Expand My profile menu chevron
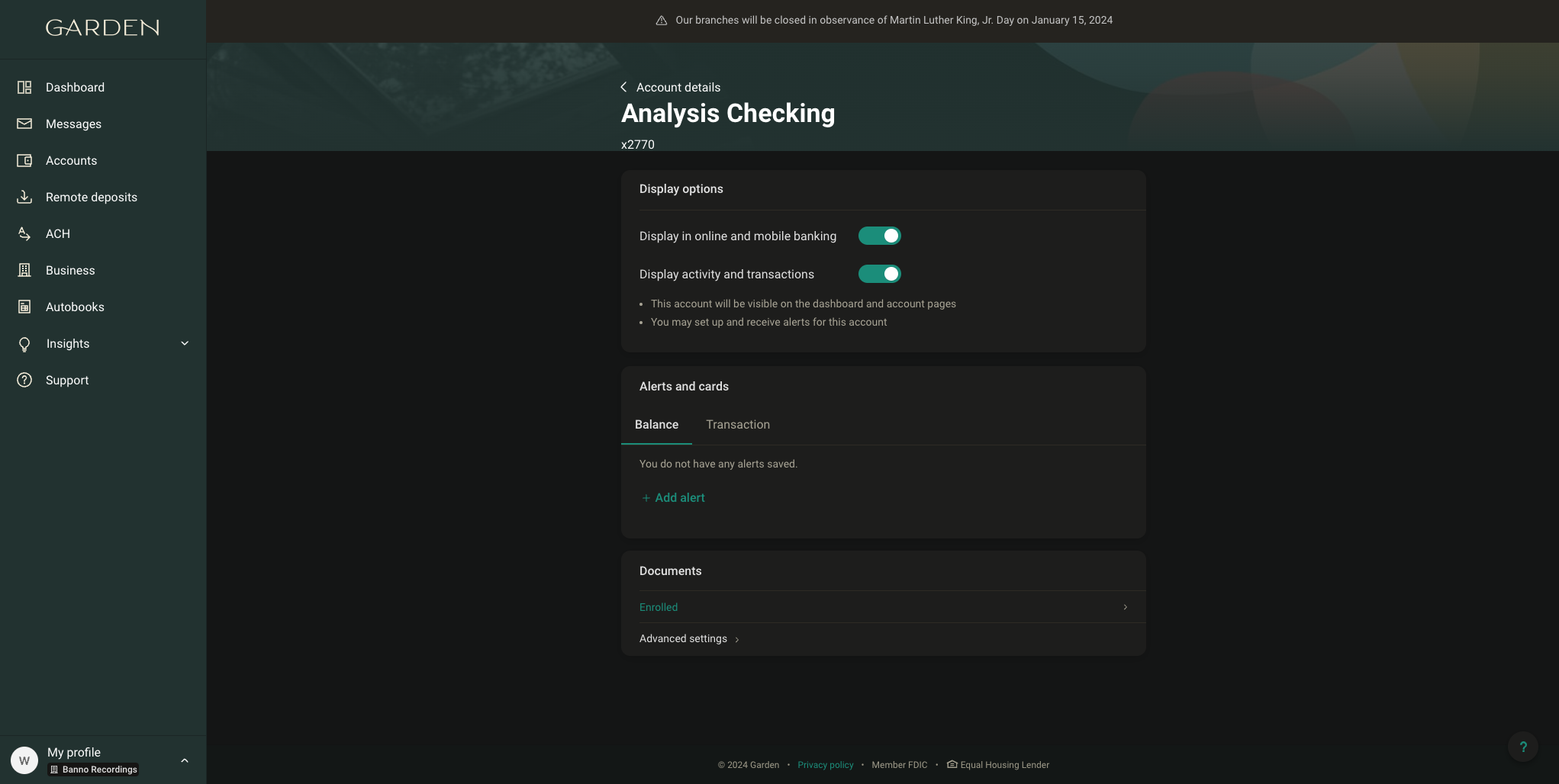The image size is (1559, 784). (x=185, y=760)
